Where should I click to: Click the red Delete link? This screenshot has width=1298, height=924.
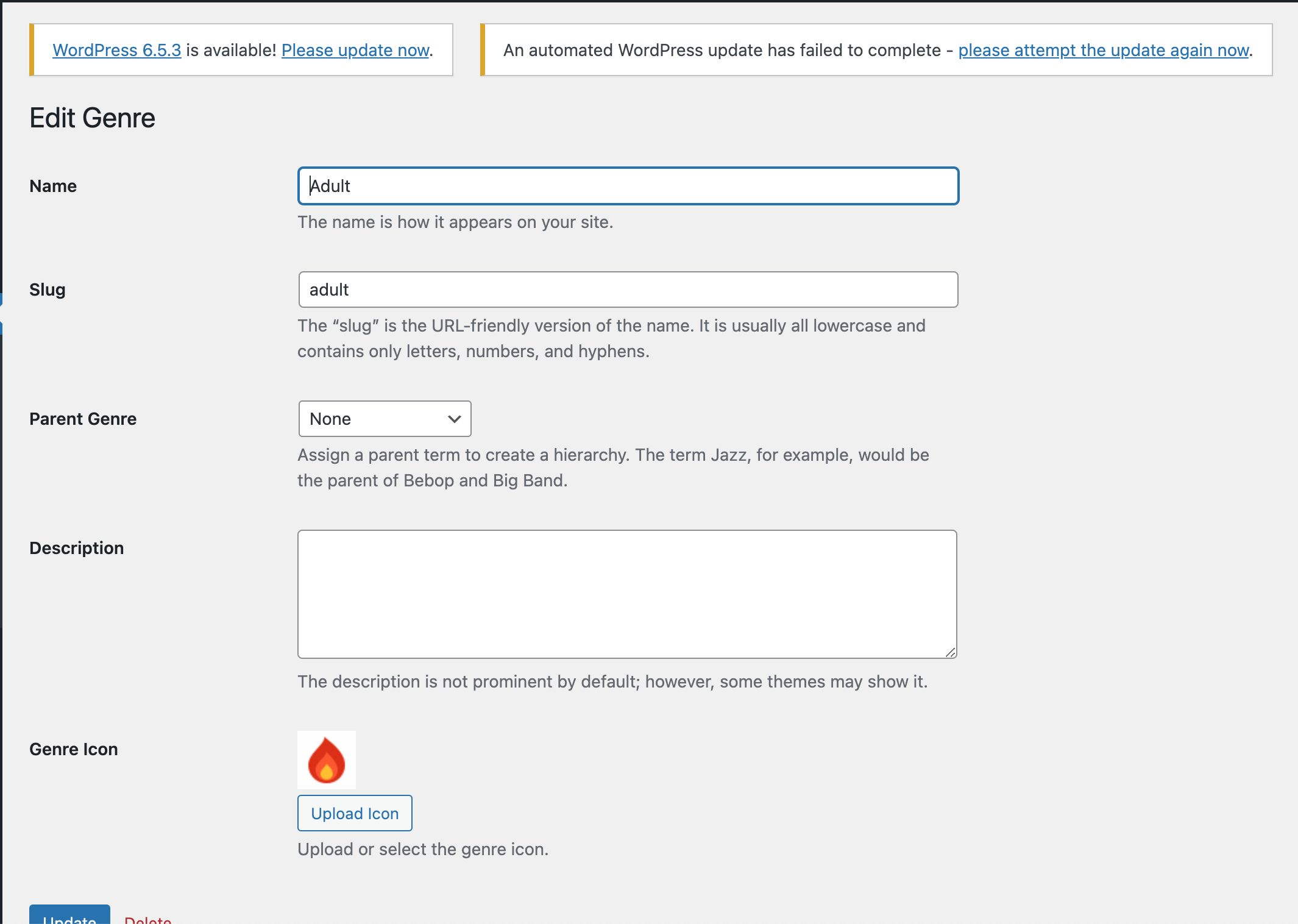point(147,919)
